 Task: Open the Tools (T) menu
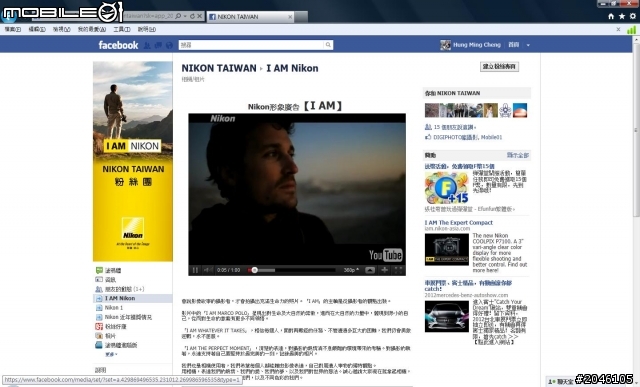pyautogui.click(x=122, y=29)
